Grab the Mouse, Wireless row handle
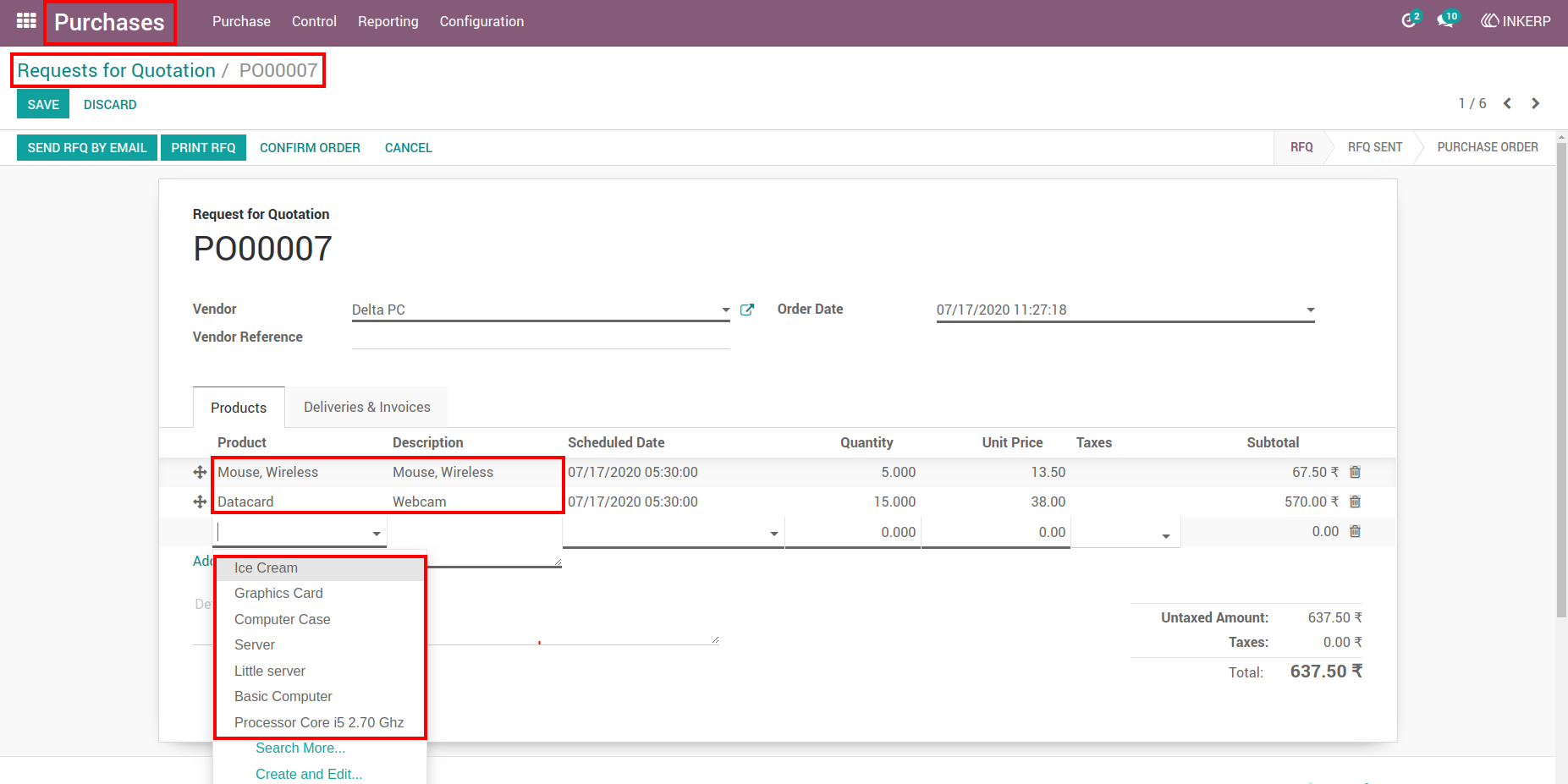 pos(200,472)
